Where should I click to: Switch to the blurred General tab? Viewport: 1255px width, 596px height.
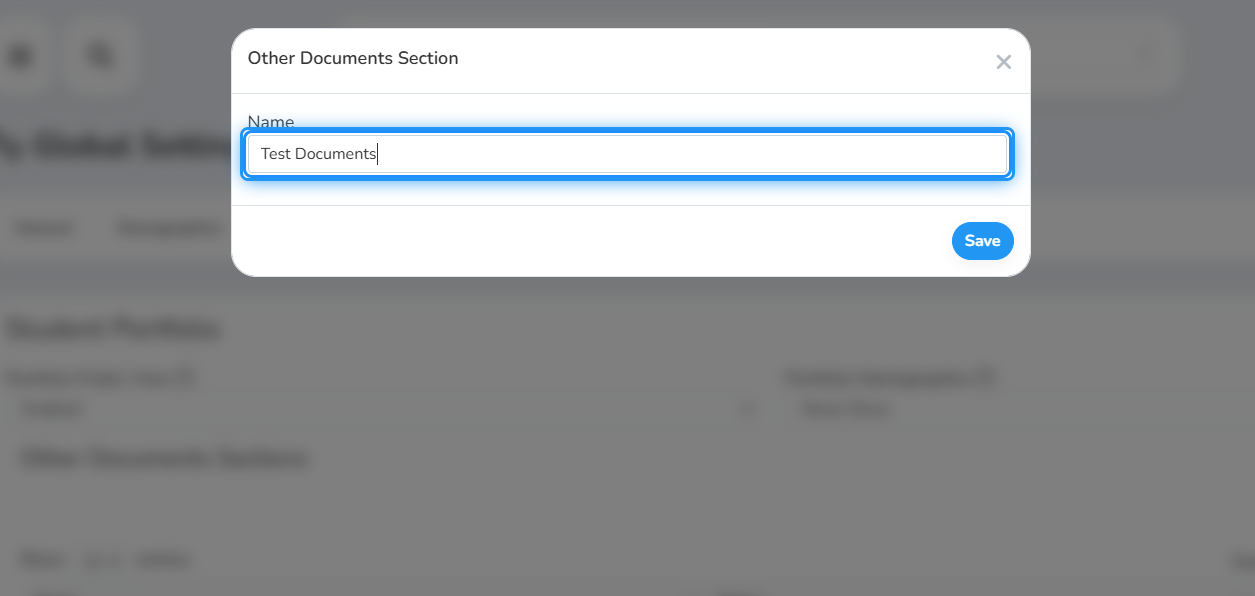tap(44, 229)
